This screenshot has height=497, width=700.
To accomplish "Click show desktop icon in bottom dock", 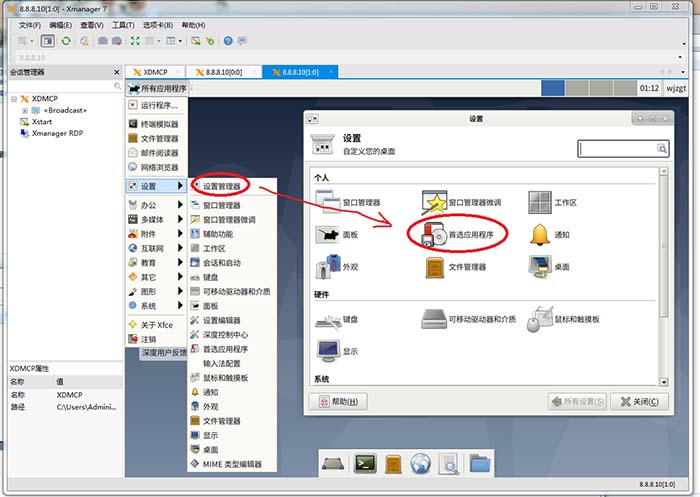I will click(x=333, y=464).
